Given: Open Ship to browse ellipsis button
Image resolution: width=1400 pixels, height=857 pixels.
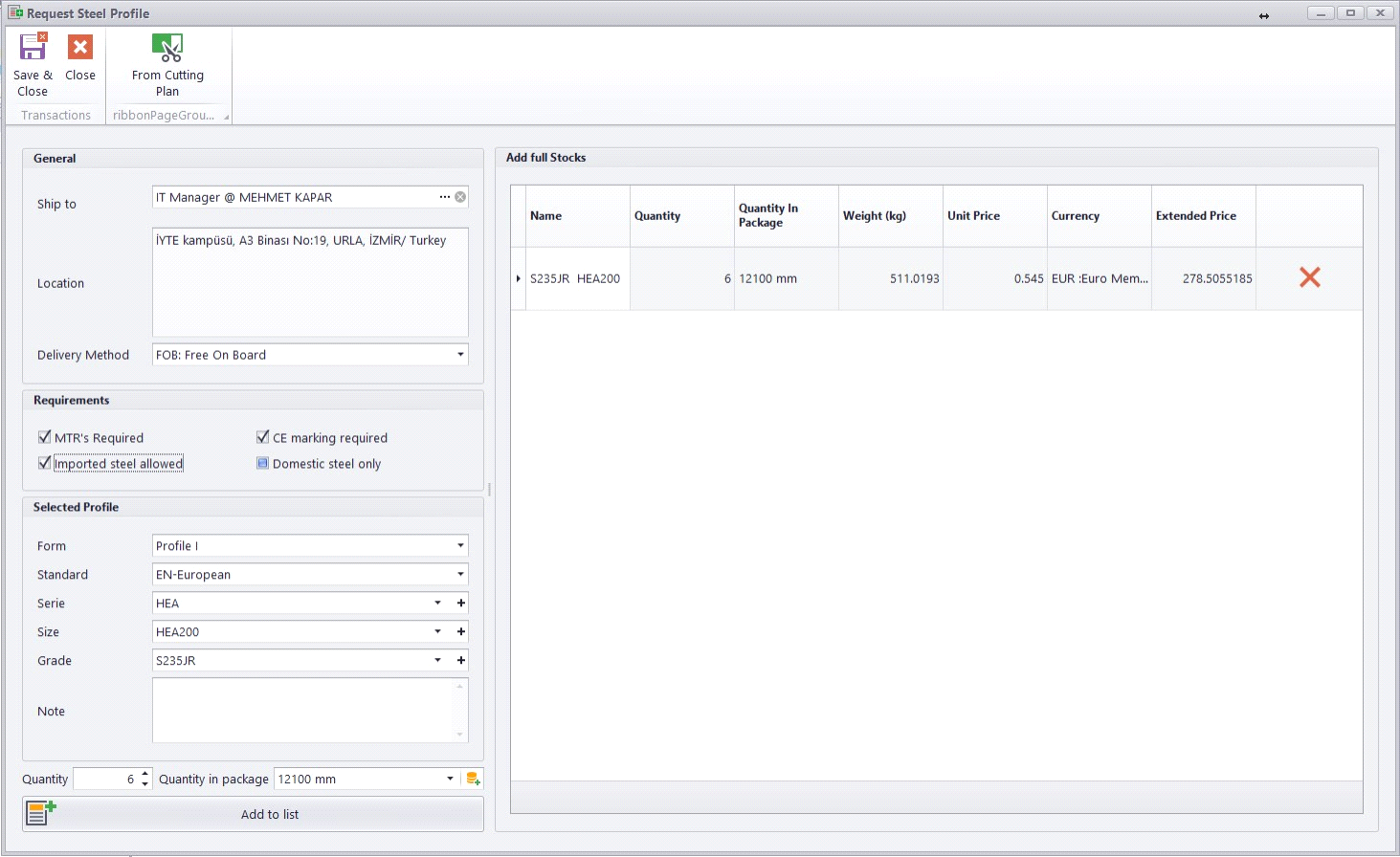Looking at the screenshot, I should 444,197.
